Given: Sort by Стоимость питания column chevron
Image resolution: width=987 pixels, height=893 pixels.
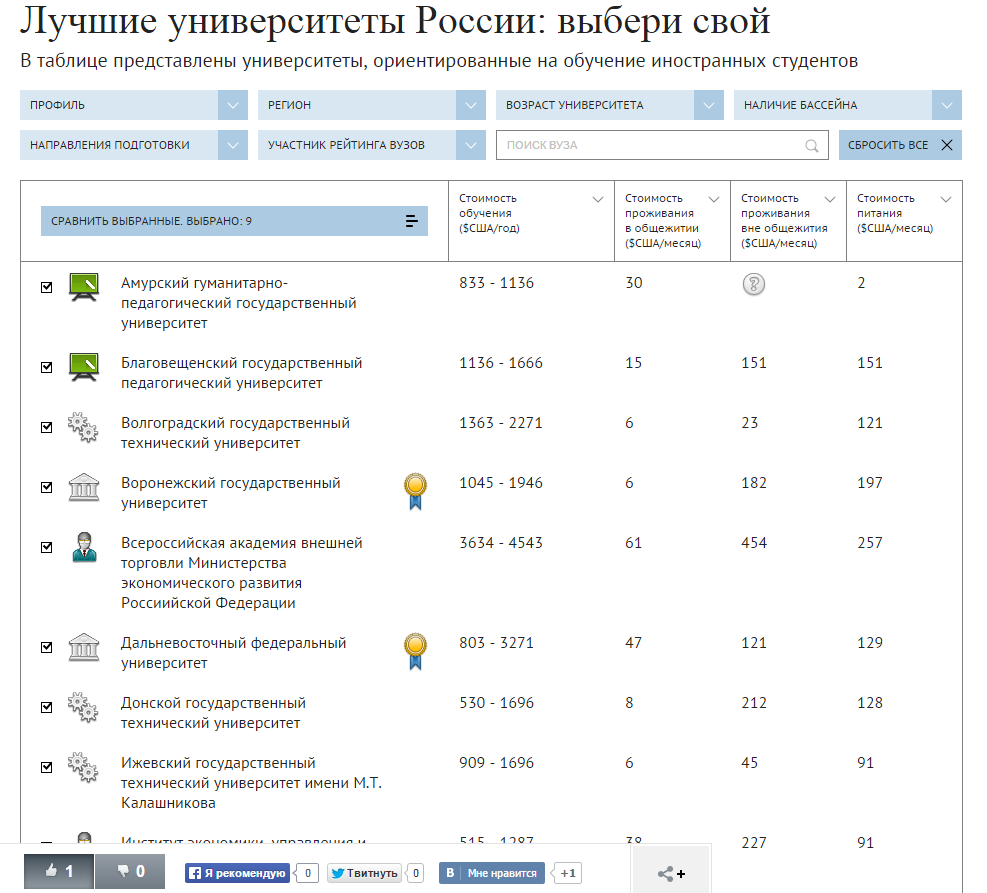Looking at the screenshot, I should [x=945, y=199].
